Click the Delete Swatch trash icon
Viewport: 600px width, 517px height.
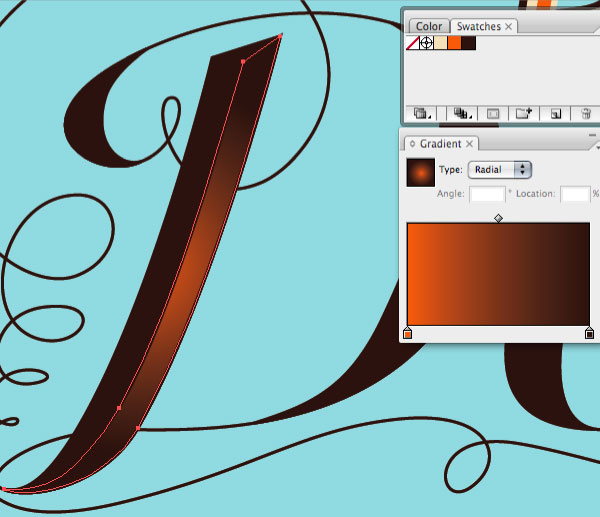[586, 114]
